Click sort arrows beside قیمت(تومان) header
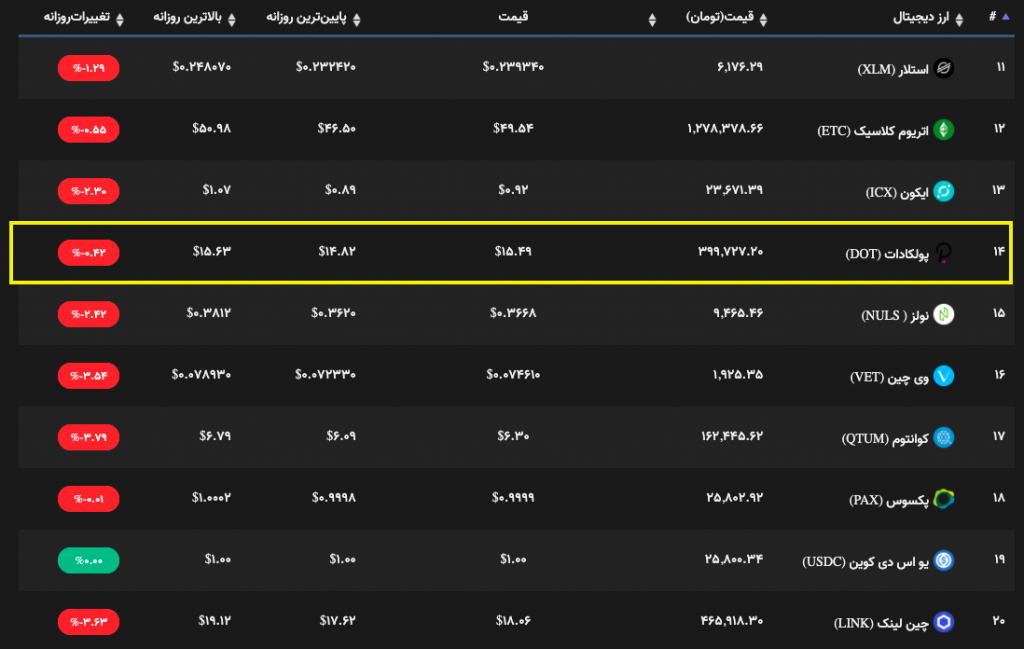Screen dimensions: 1024x649 [763, 20]
